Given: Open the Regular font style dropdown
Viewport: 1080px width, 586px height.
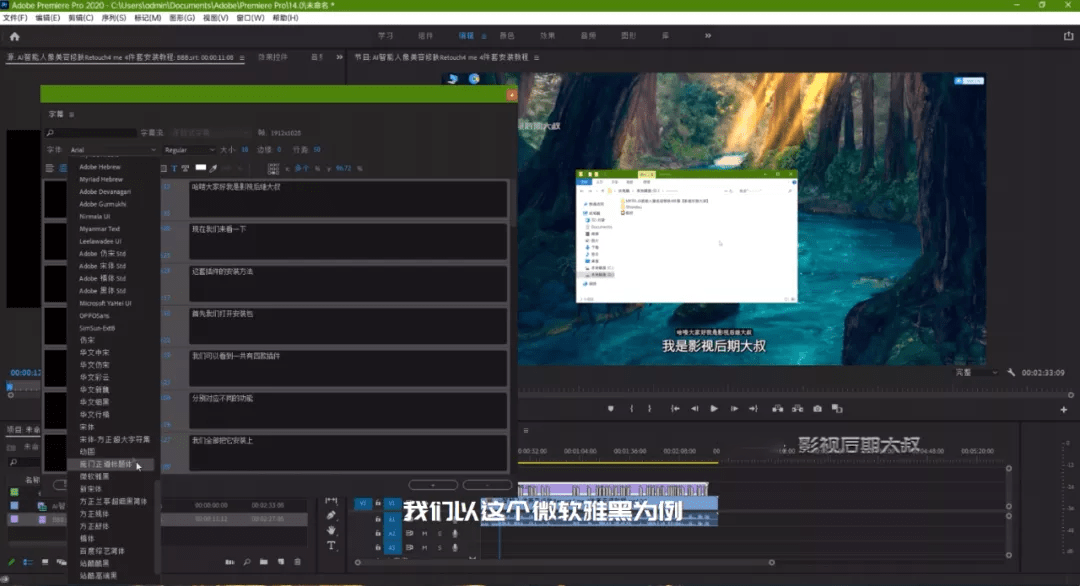Looking at the screenshot, I should tap(189, 150).
